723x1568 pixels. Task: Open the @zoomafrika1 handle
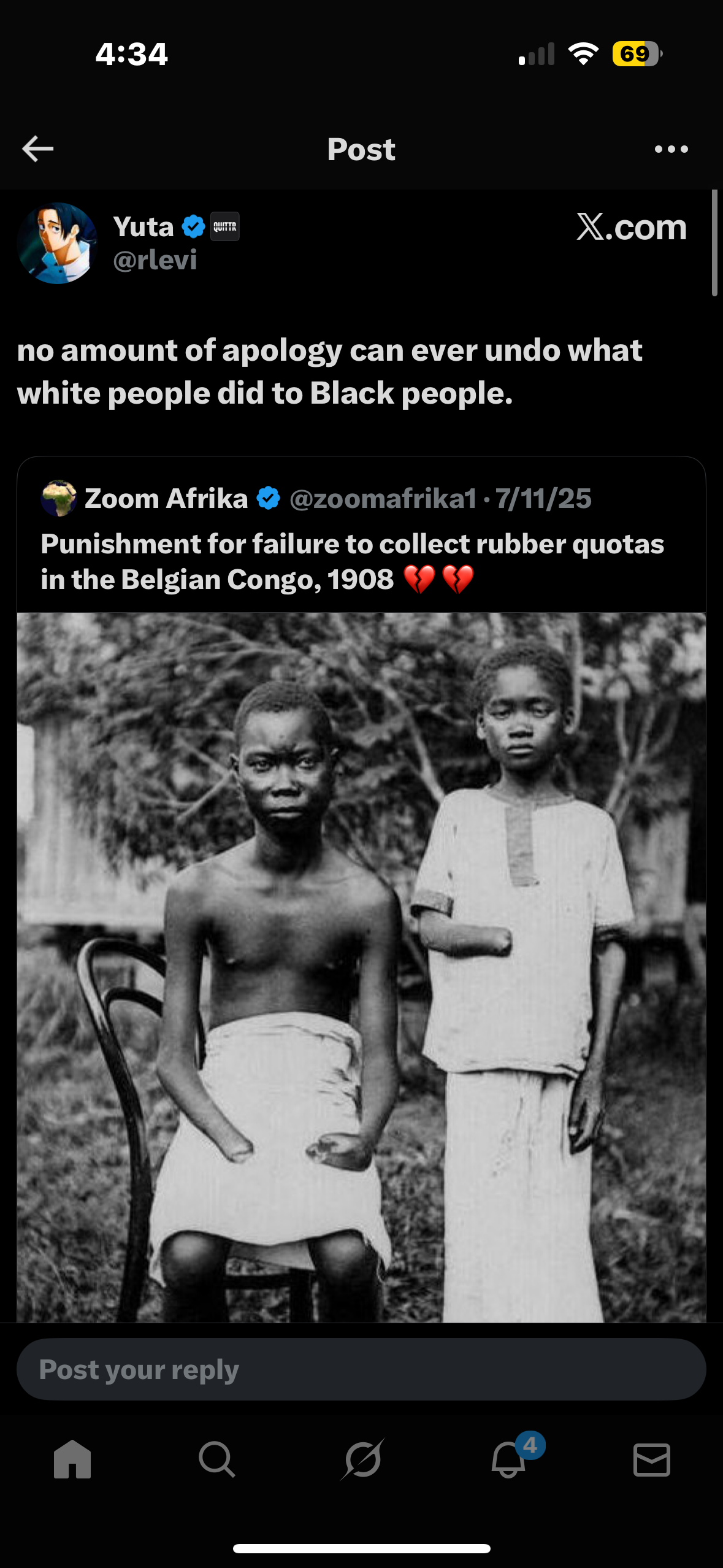tap(383, 499)
